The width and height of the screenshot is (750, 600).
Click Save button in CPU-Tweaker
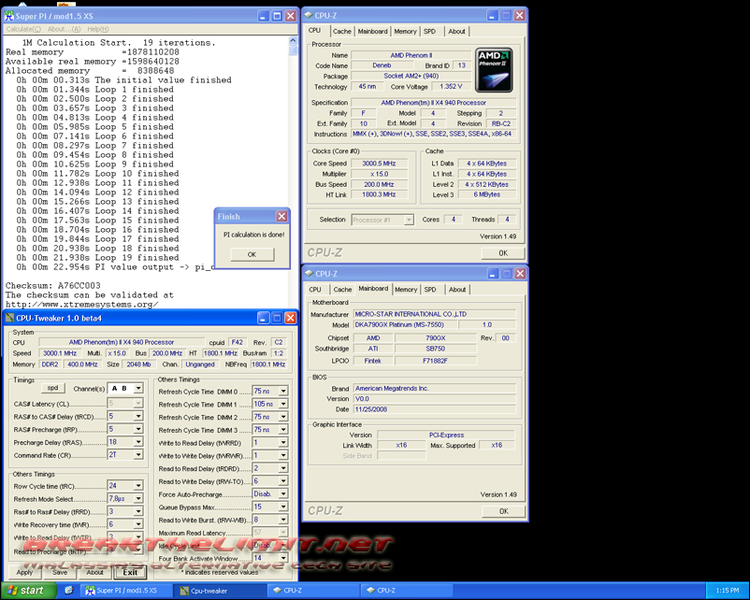[60, 572]
